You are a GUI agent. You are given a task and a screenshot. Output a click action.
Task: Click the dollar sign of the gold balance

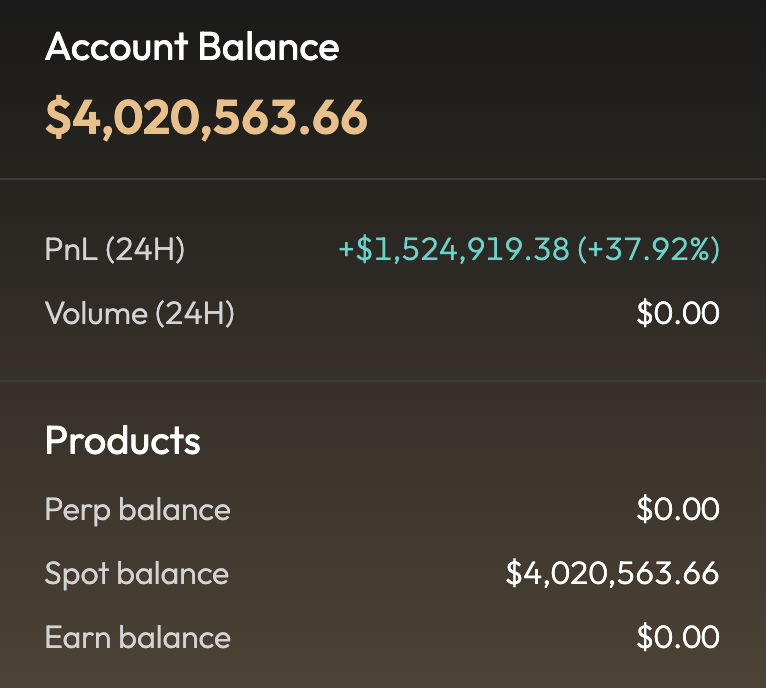(59, 118)
